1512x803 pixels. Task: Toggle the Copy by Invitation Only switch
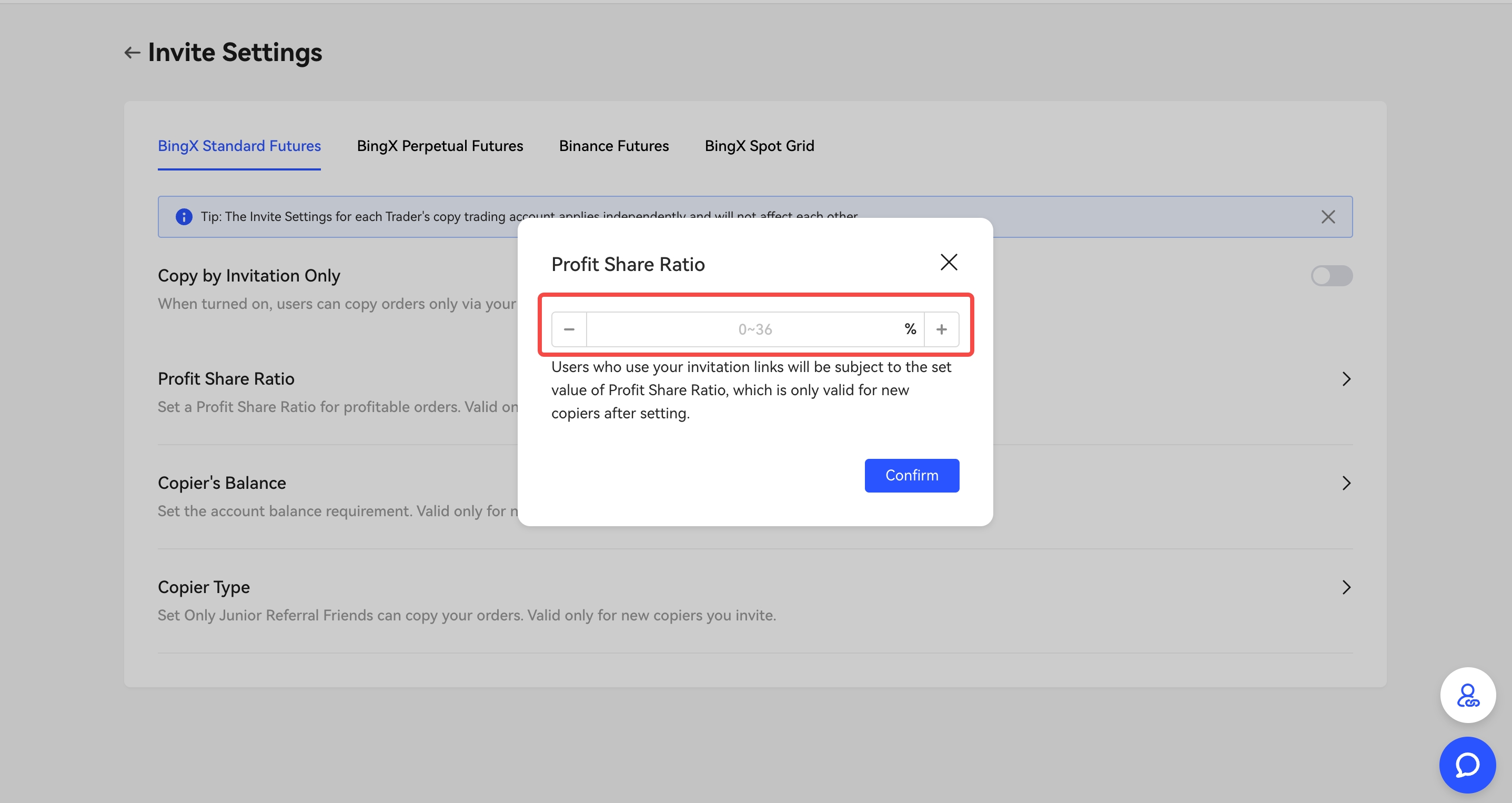(1332, 275)
